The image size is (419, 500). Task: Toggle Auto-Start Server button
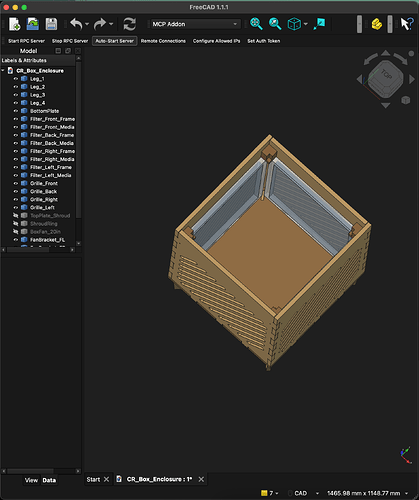[115, 41]
